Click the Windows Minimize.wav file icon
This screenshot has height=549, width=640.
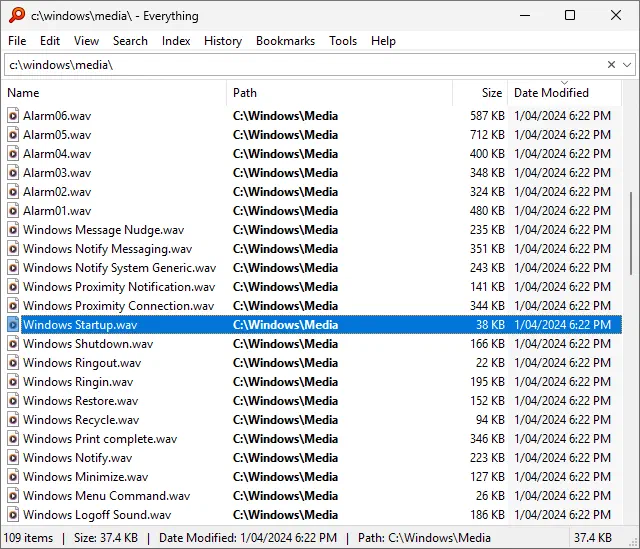pyautogui.click(x=13, y=477)
